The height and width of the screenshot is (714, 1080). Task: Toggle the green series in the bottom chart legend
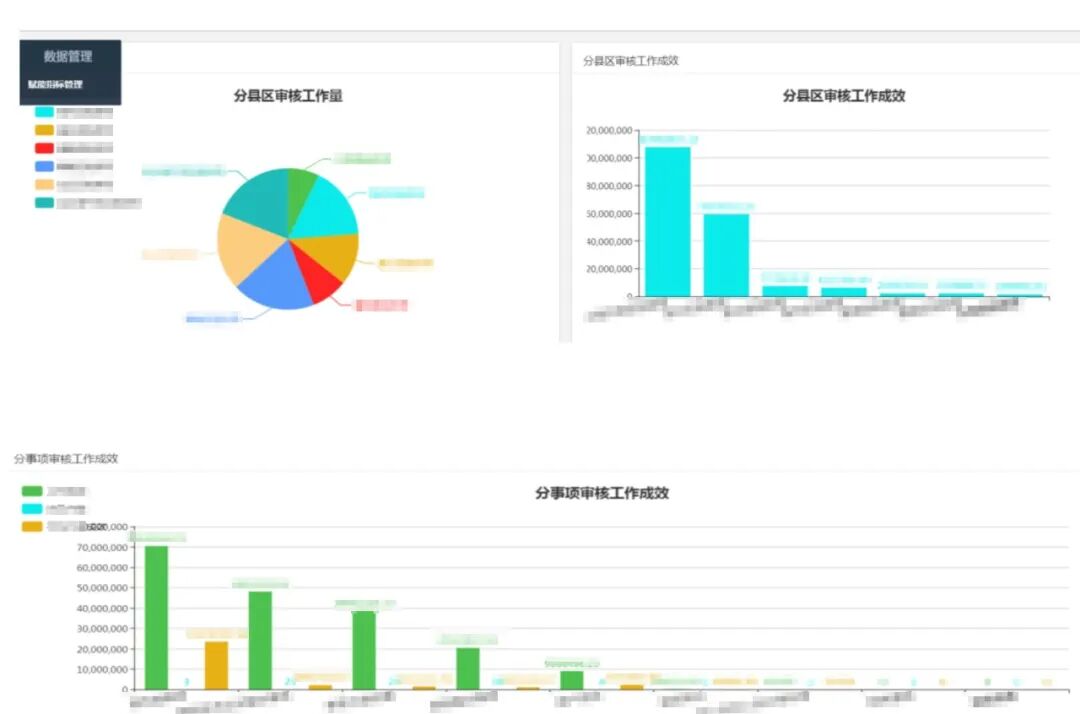pos(32,491)
